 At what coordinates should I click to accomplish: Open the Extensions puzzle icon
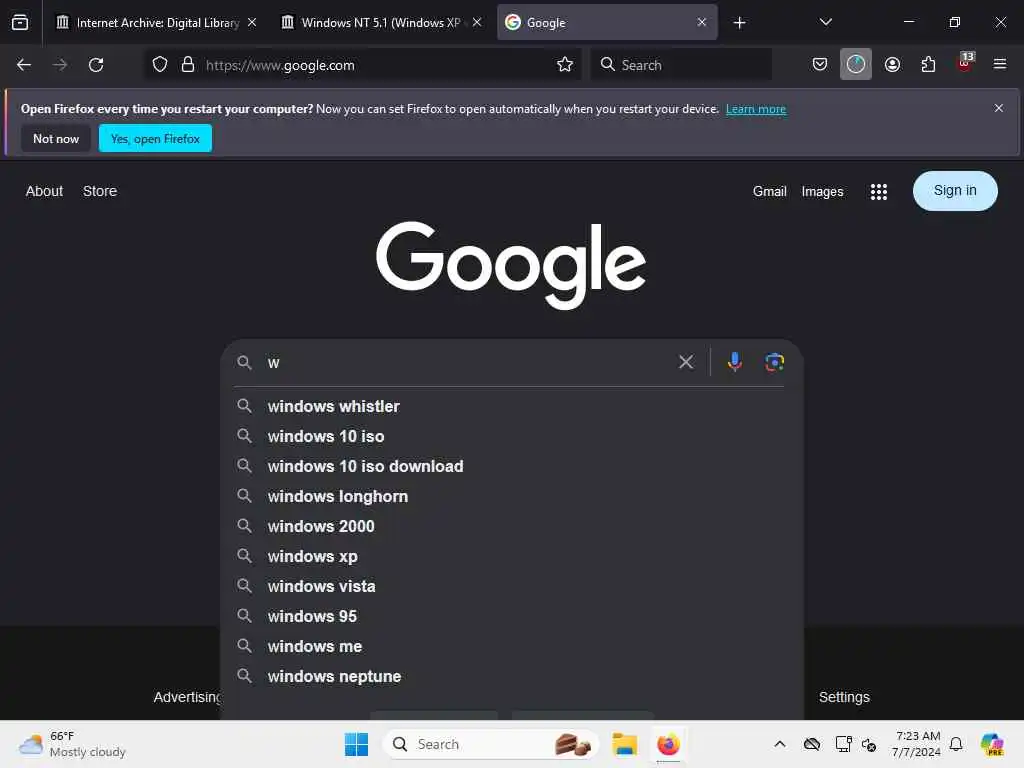(x=928, y=65)
